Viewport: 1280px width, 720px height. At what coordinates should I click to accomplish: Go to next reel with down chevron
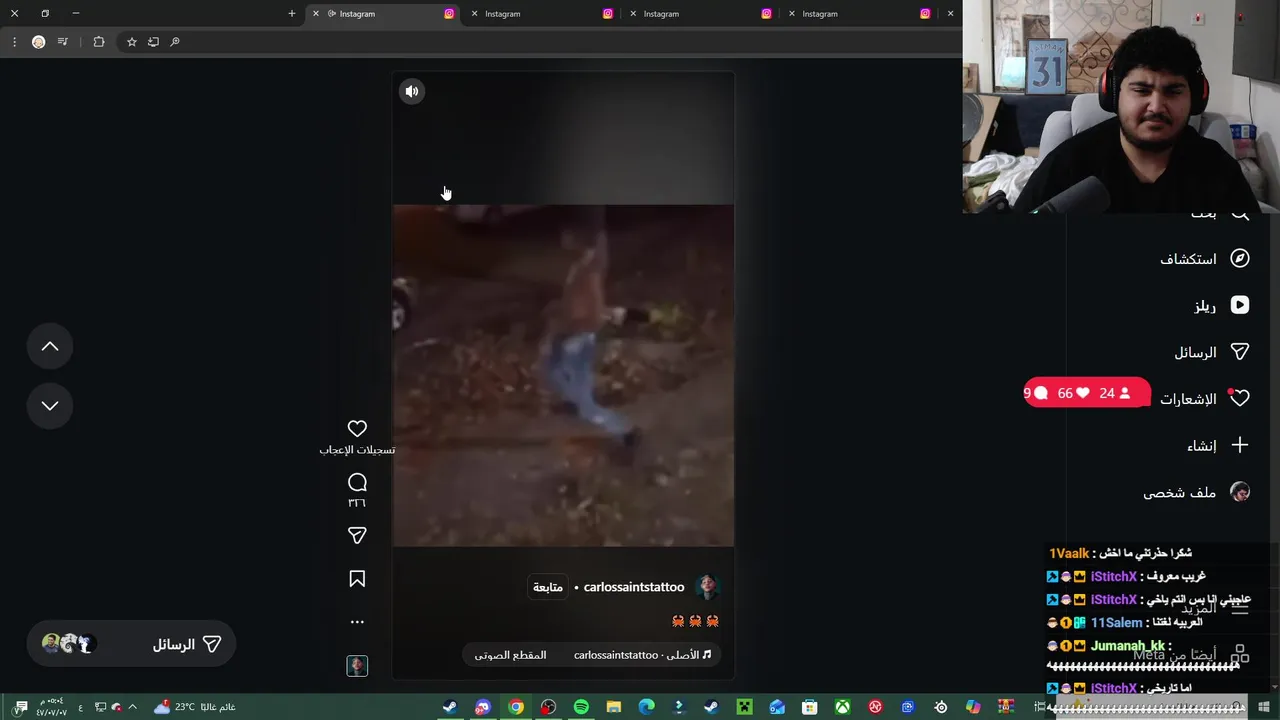50,405
